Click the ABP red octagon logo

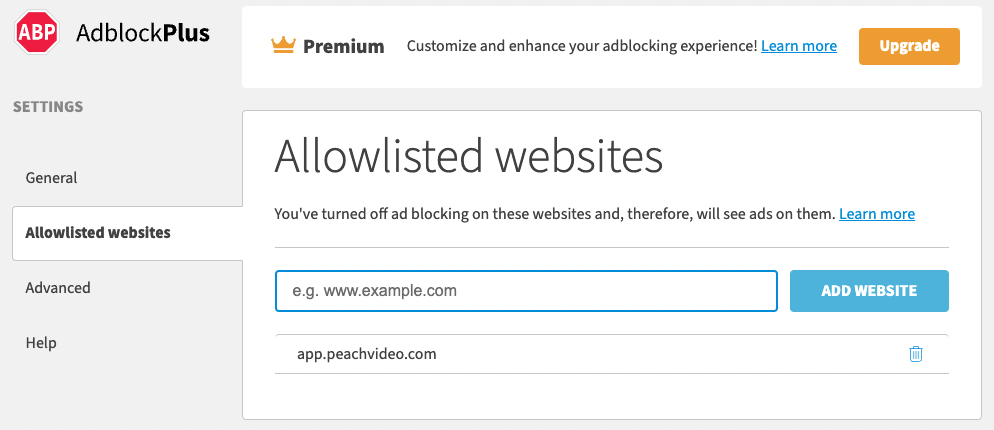point(36,32)
